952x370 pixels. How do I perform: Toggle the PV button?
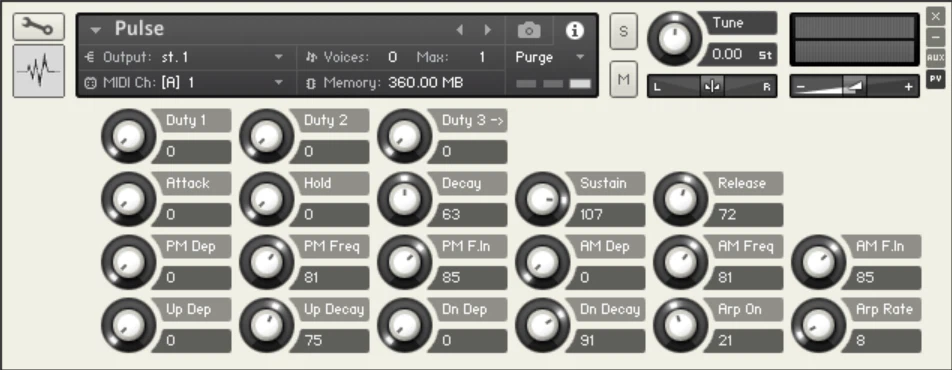tap(936, 78)
